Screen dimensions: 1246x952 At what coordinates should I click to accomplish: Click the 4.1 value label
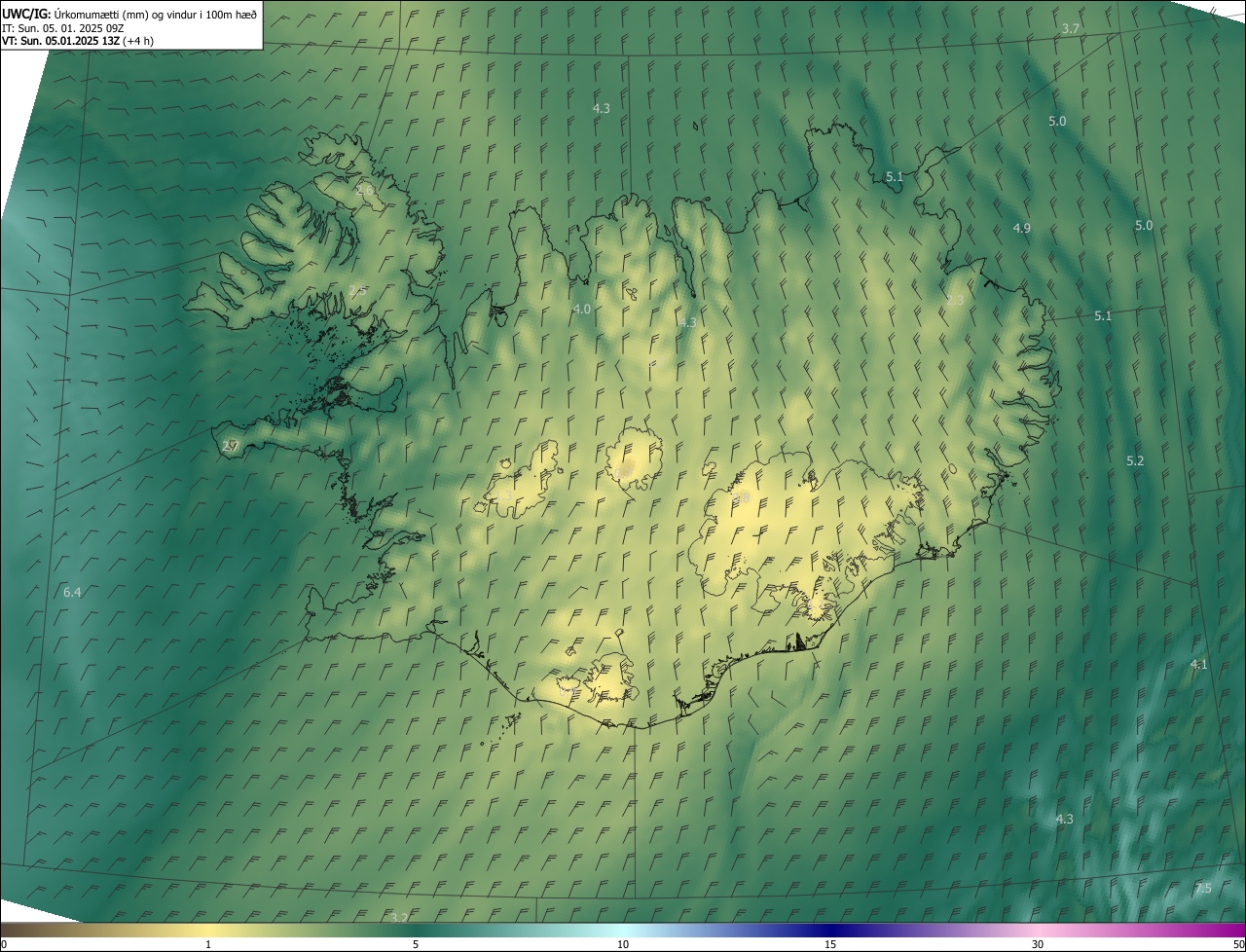1198,664
